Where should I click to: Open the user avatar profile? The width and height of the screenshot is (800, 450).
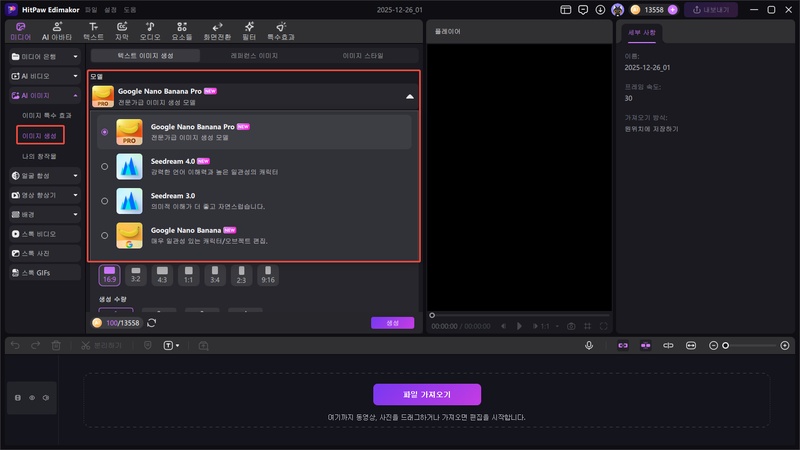coord(617,10)
